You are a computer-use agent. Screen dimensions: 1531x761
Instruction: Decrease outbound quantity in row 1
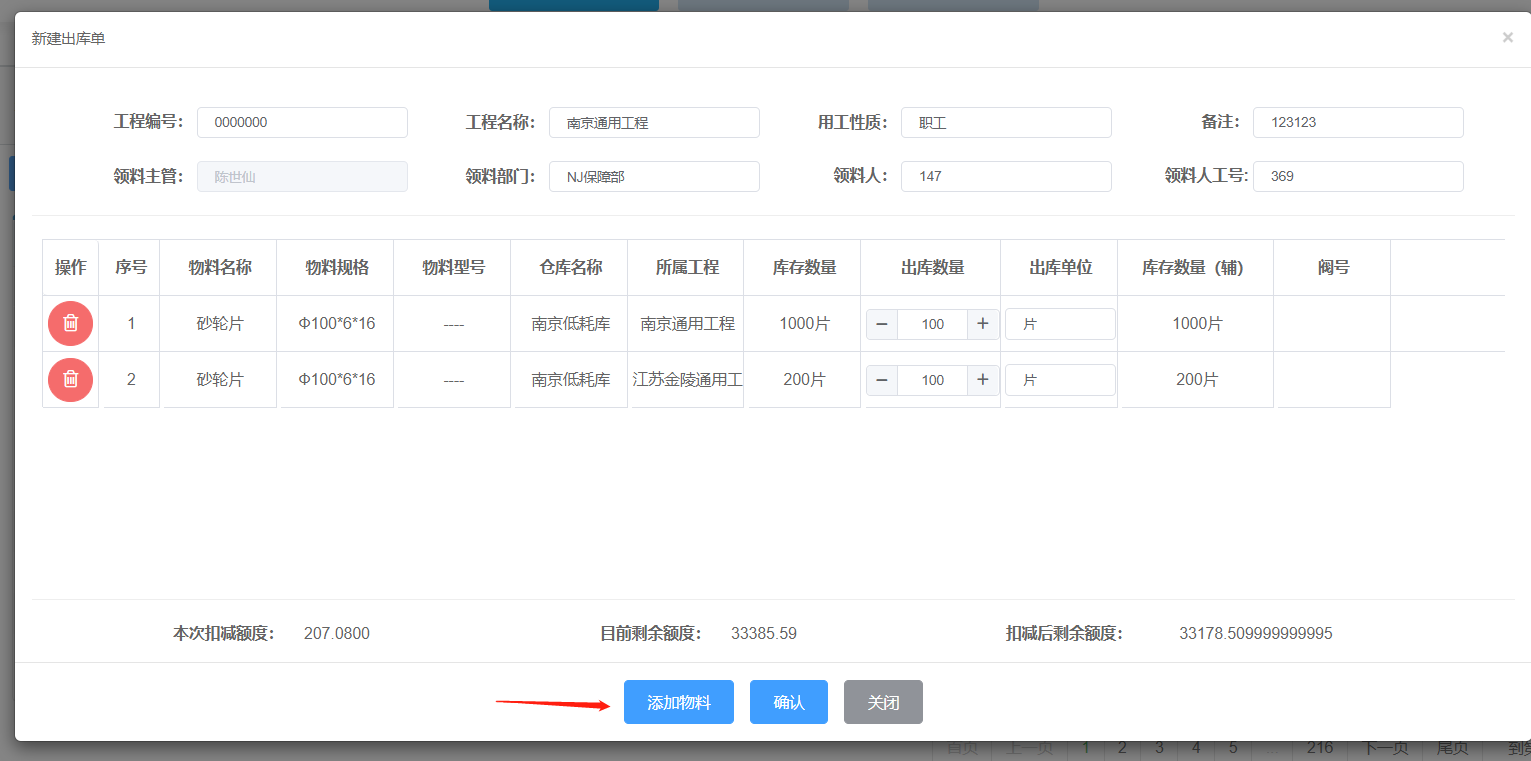[882, 324]
